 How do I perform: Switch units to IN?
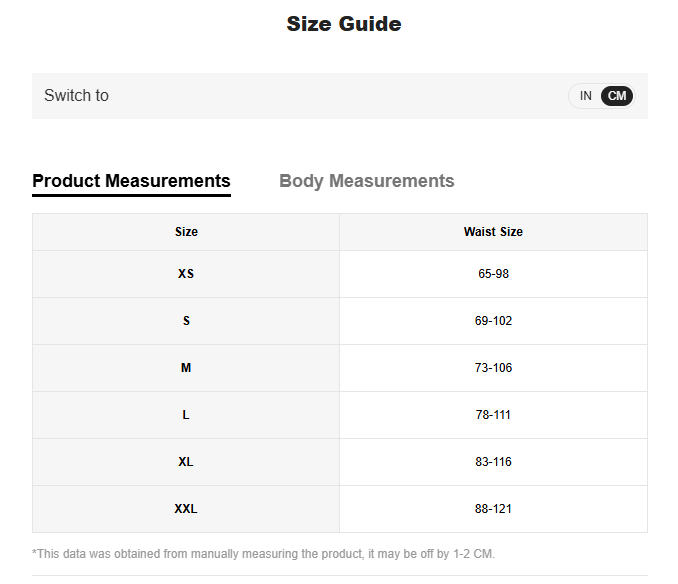tap(586, 96)
